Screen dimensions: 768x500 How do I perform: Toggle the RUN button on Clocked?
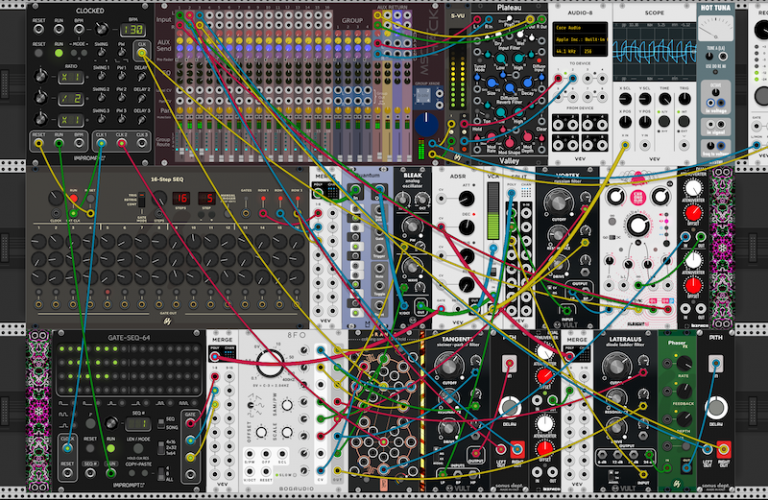(59, 52)
